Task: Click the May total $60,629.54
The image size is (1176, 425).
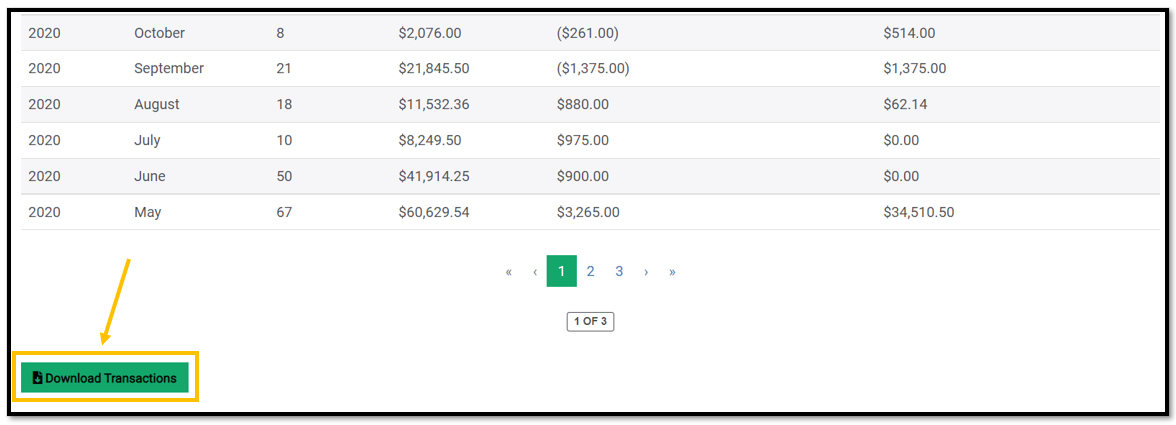Action: pyautogui.click(x=434, y=212)
